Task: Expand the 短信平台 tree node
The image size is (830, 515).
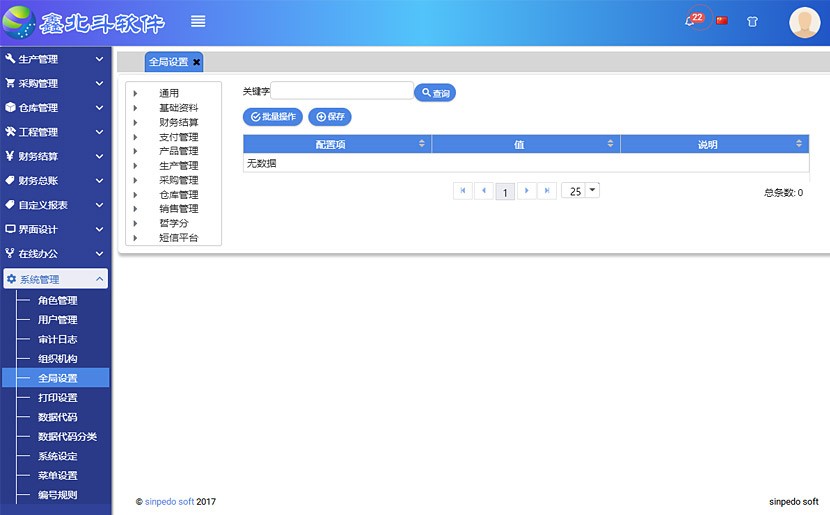Action: point(135,238)
